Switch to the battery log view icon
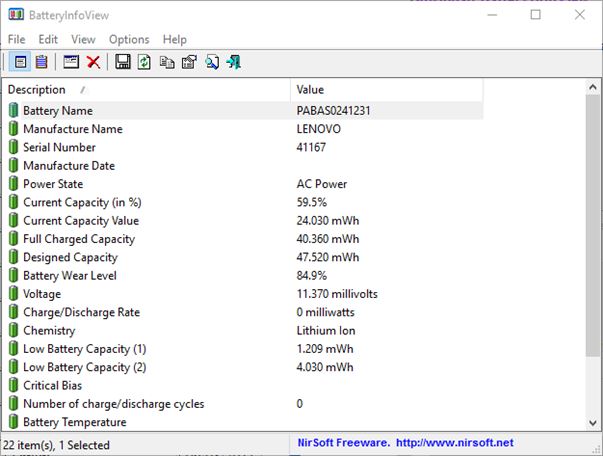This screenshot has height=456, width=603. click(x=41, y=62)
